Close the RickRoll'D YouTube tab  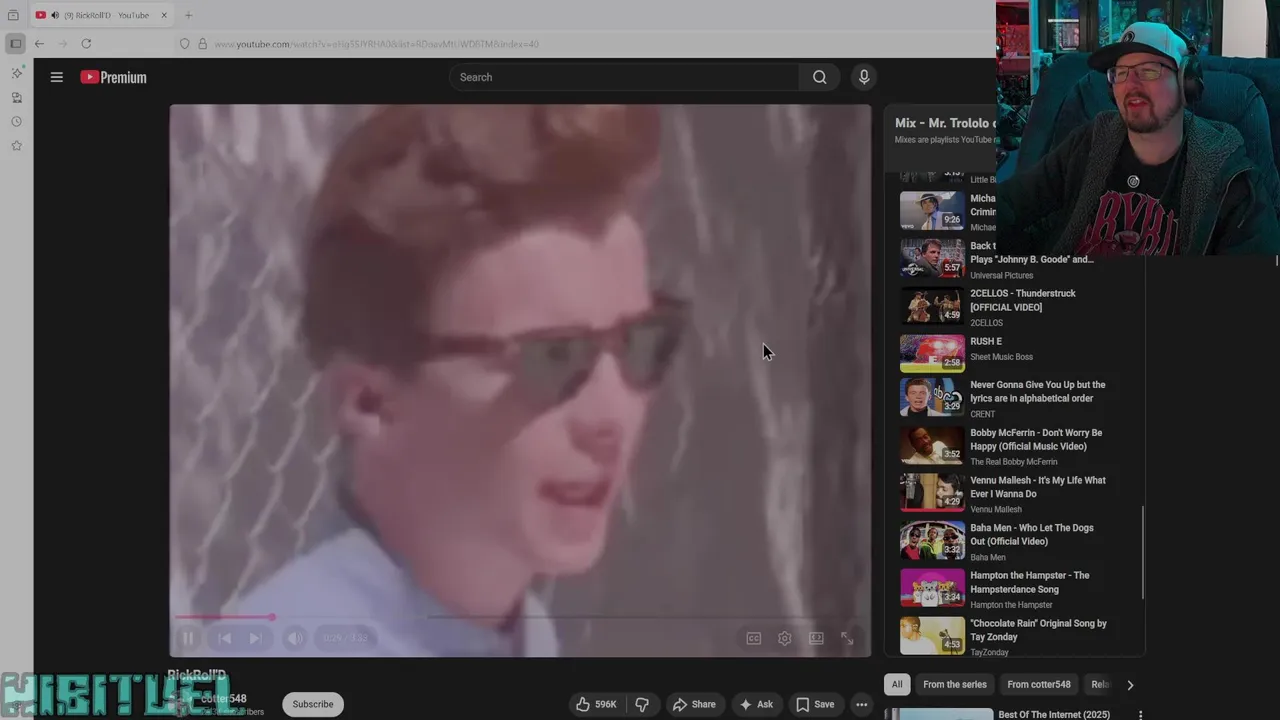[164, 15]
